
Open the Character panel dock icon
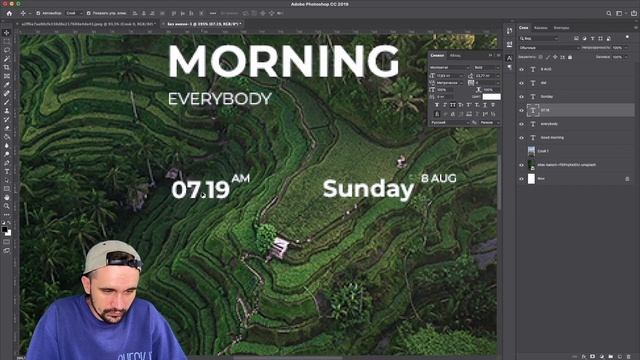click(509, 59)
